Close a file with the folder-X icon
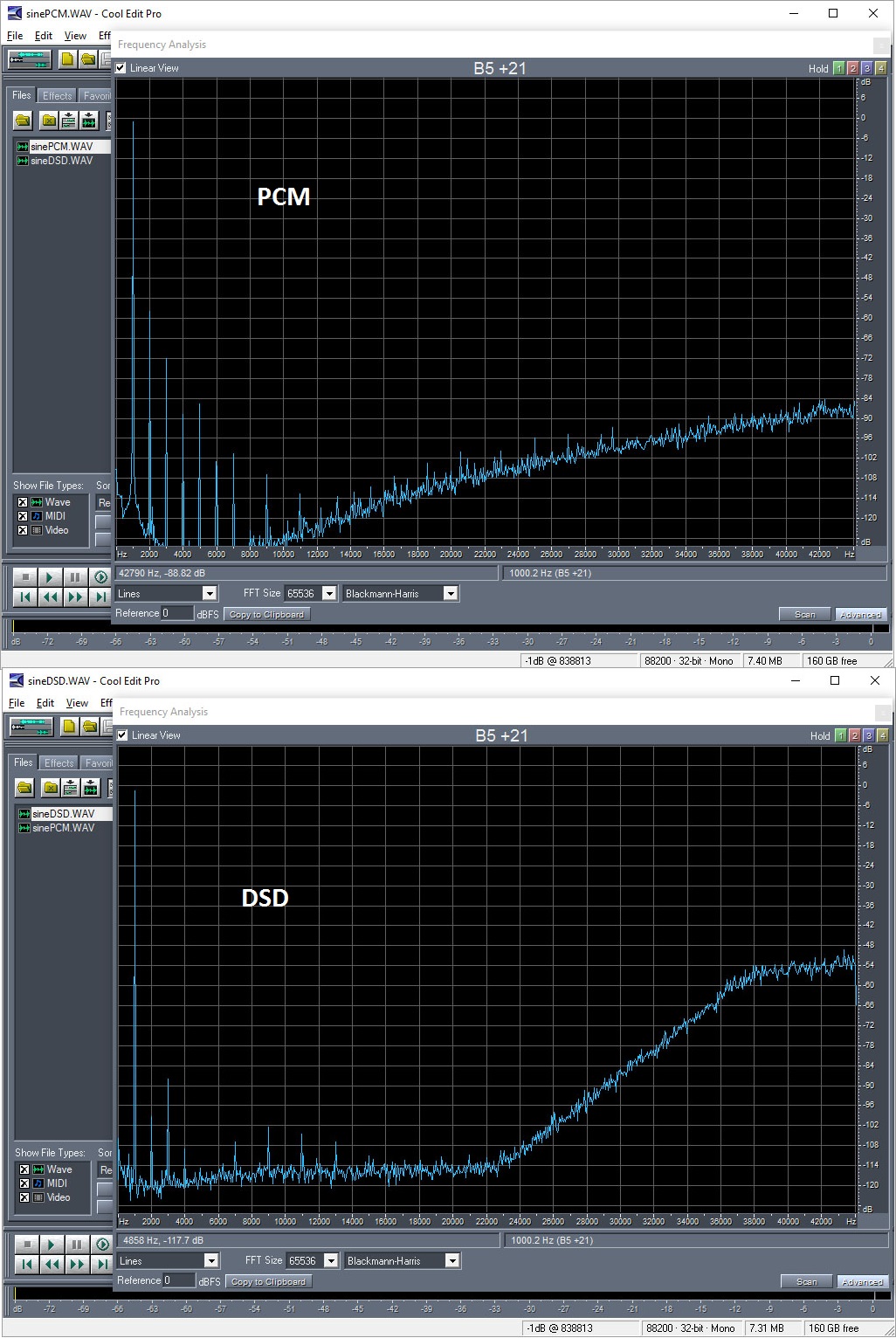The height and width of the screenshot is (1338, 896). tap(48, 121)
